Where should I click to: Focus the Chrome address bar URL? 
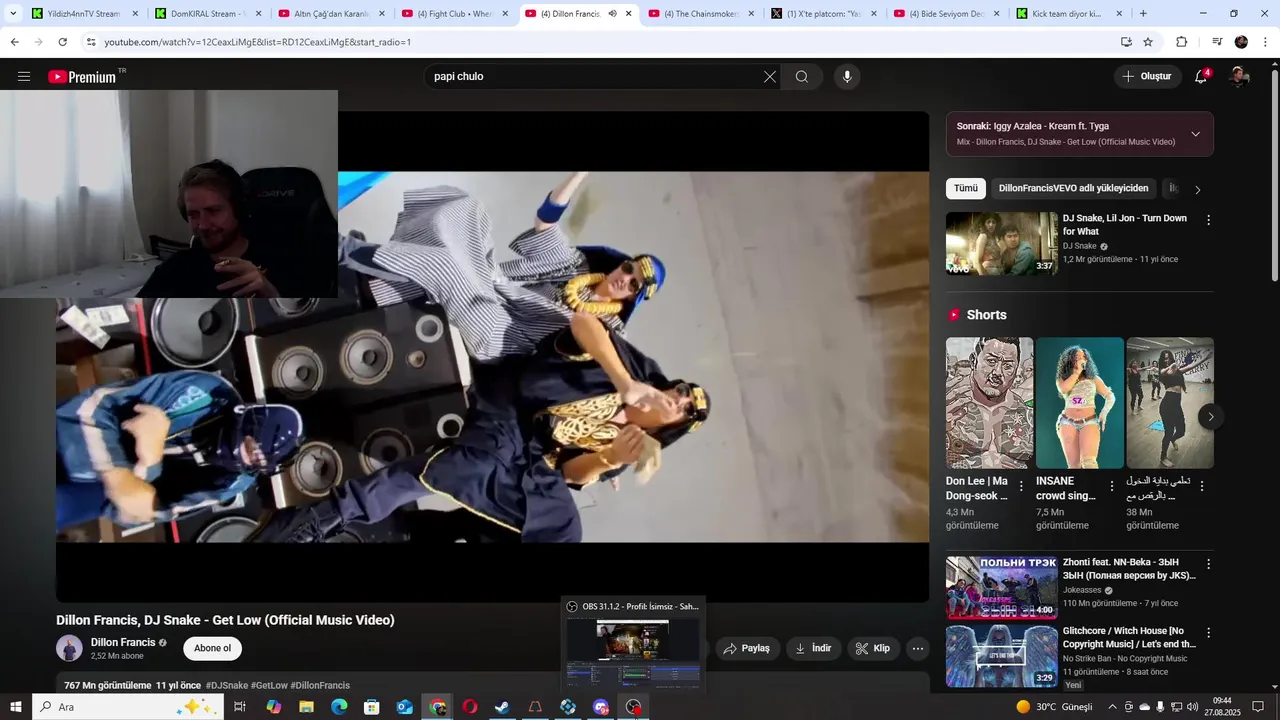pyautogui.click(x=258, y=42)
